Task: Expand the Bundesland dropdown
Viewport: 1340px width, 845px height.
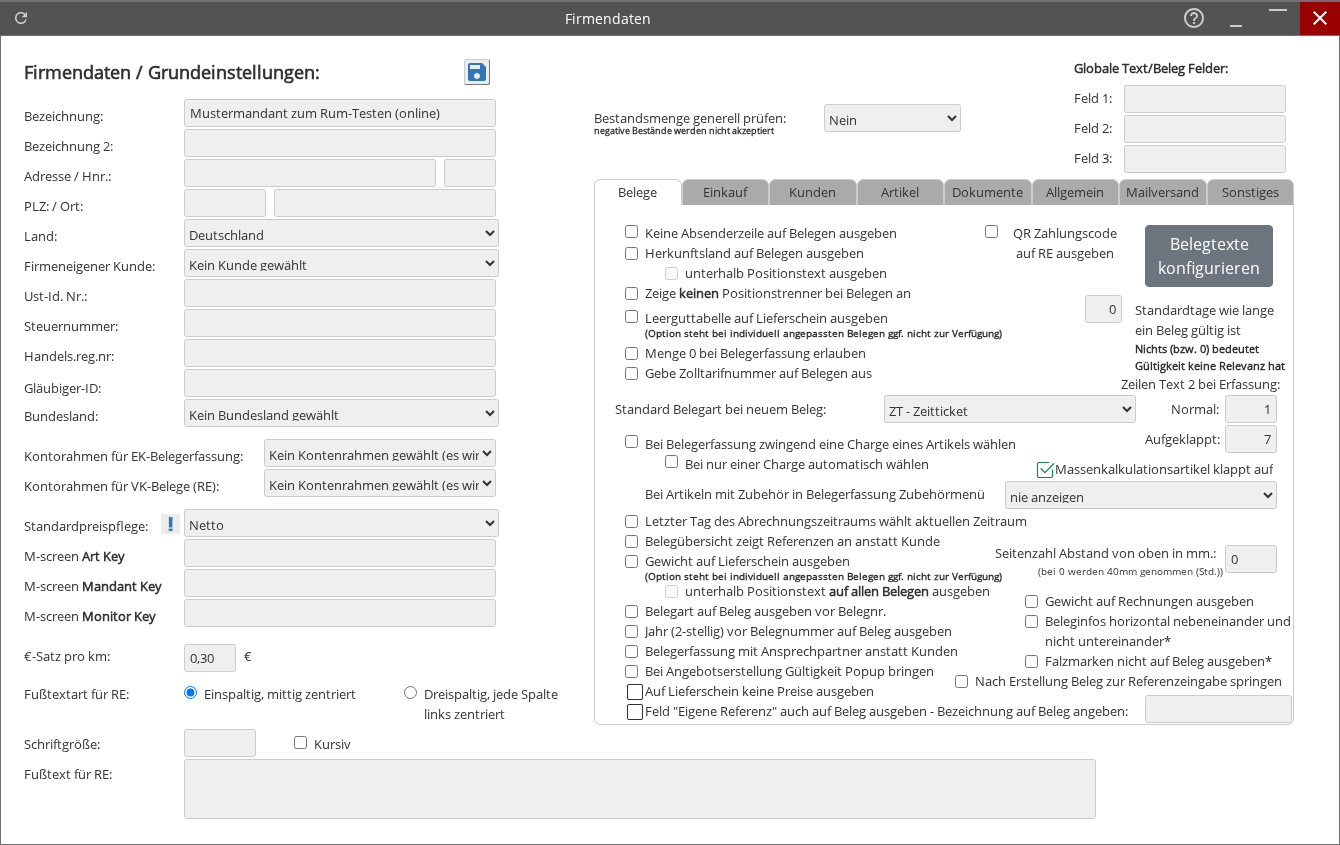Action: 341,414
